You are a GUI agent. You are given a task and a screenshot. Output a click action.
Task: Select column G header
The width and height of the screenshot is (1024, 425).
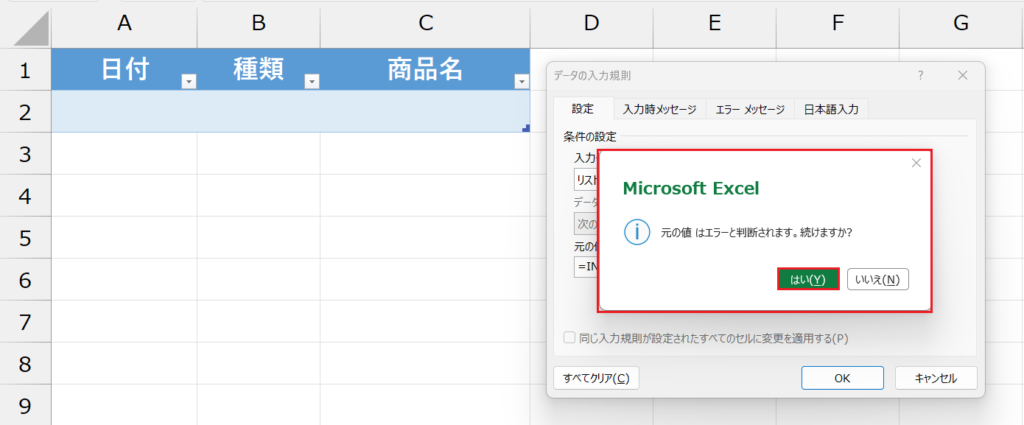pyautogui.click(x=961, y=23)
